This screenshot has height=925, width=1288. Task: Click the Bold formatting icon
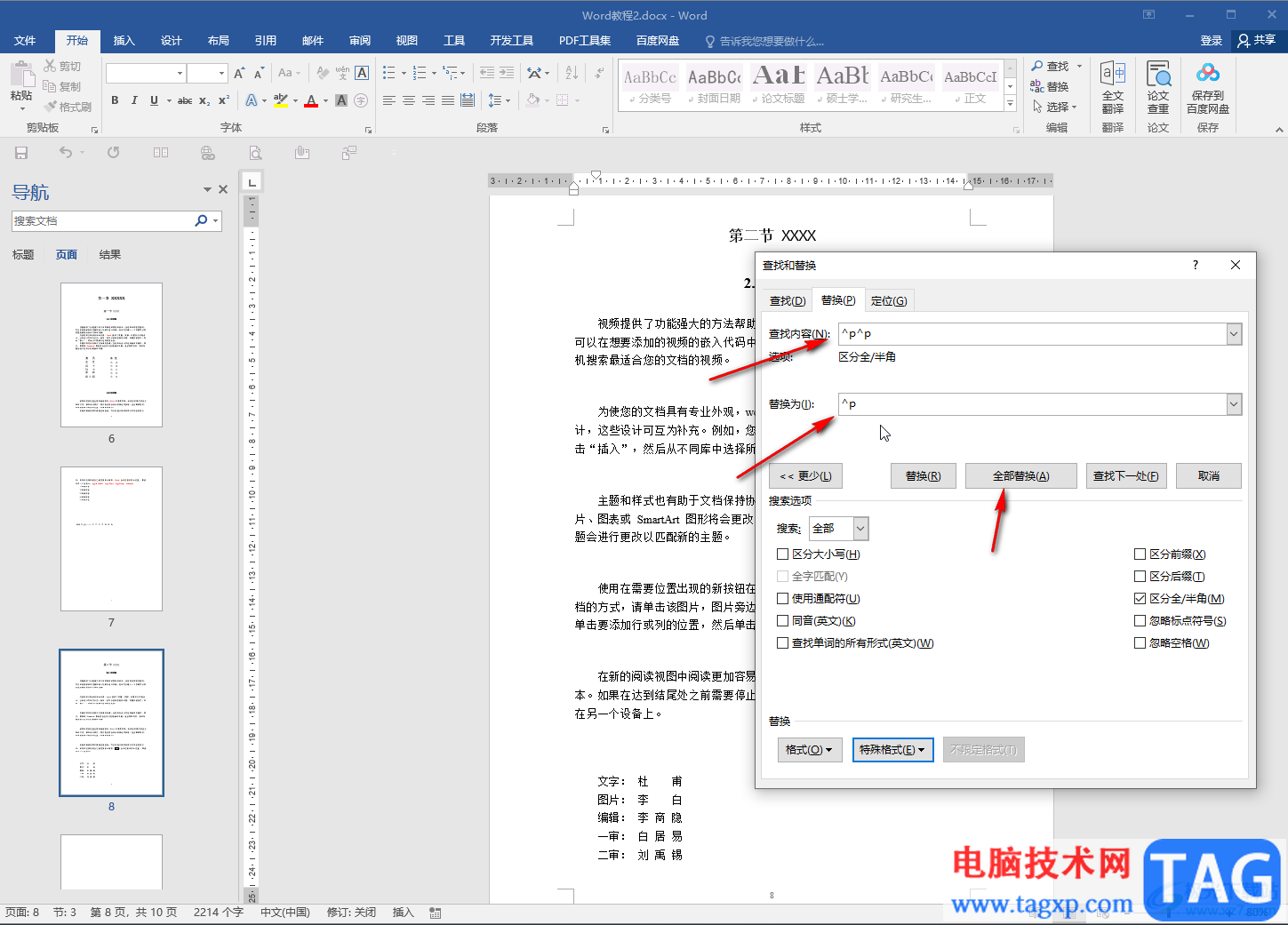pos(115,100)
